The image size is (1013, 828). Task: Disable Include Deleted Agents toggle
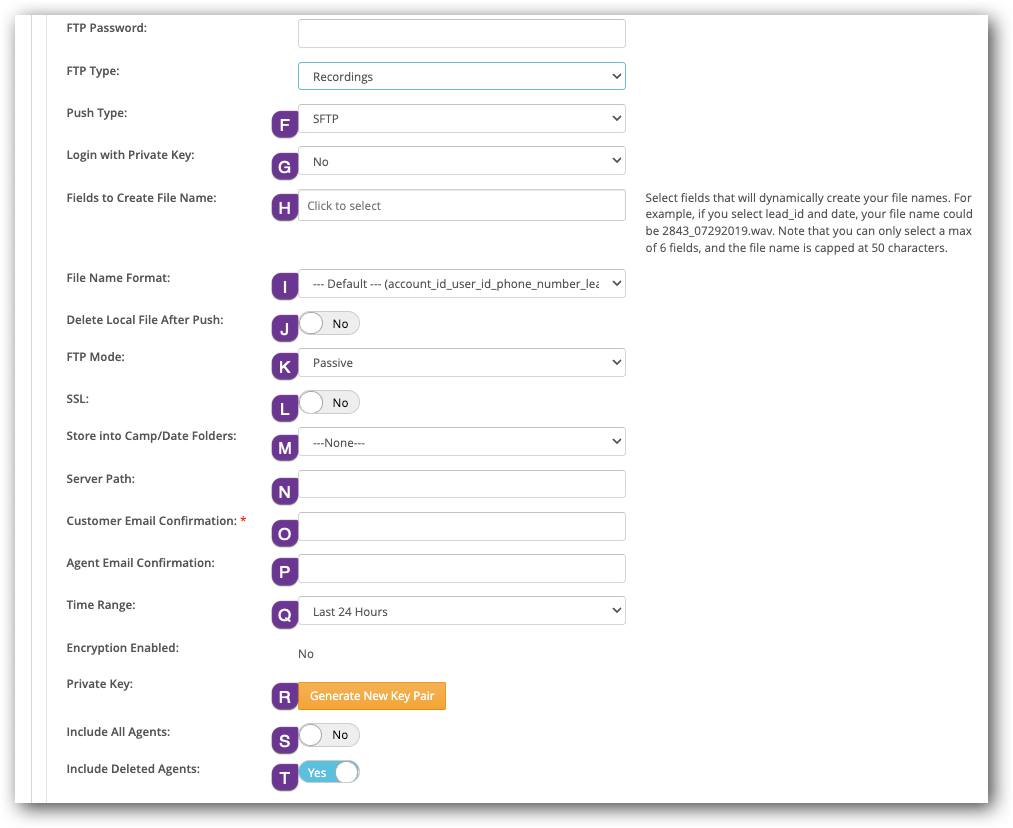point(329,773)
